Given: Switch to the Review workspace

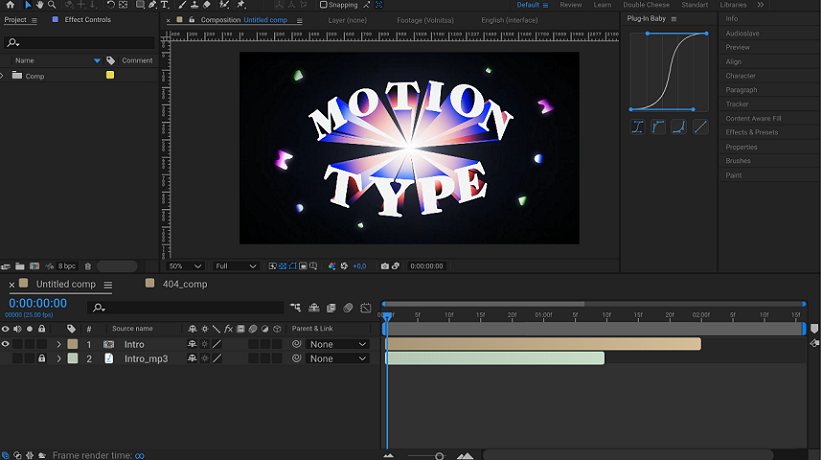Looking at the screenshot, I should (571, 5).
